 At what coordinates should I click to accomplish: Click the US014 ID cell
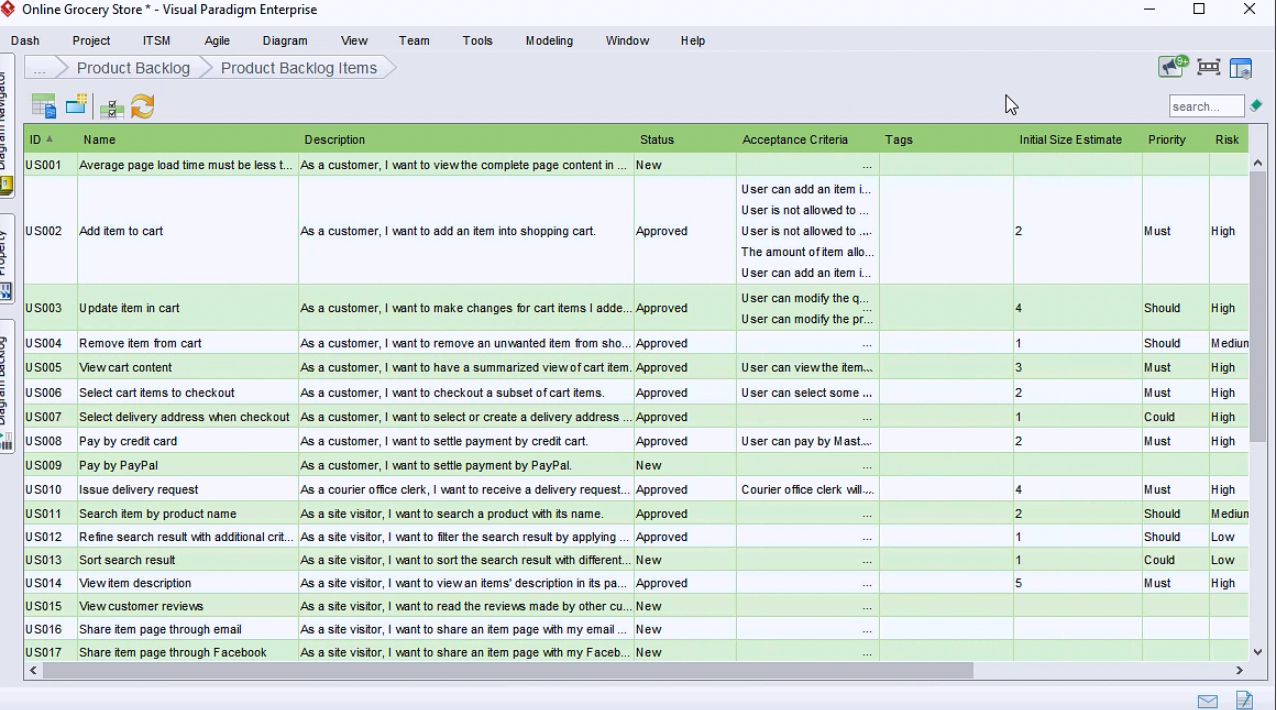tap(50, 583)
